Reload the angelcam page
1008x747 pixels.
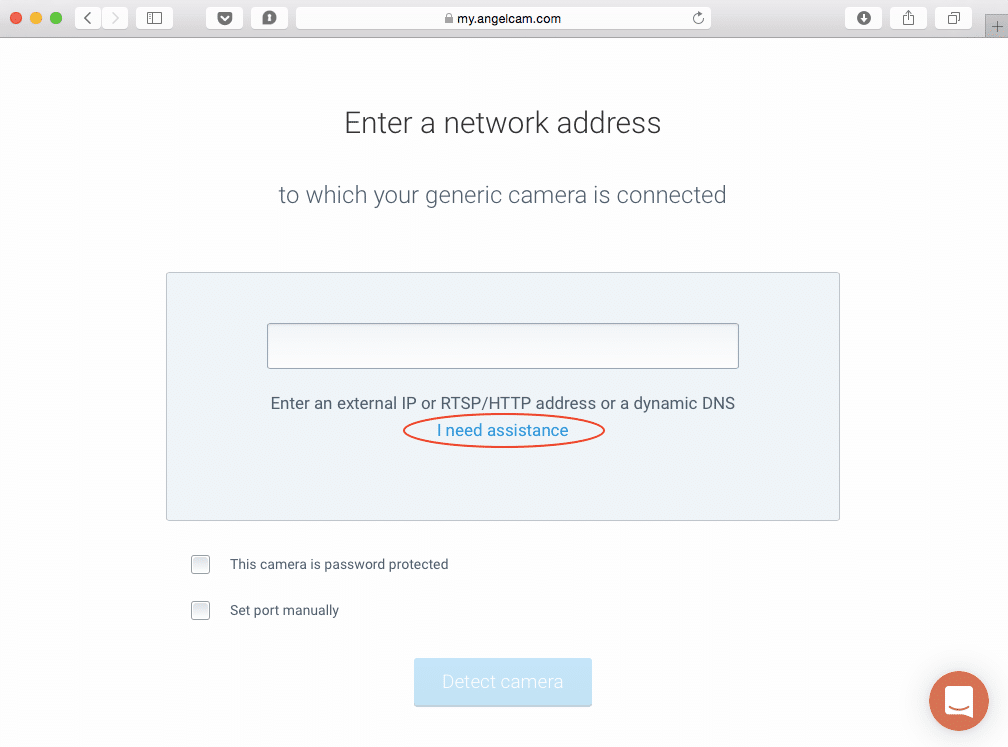coord(698,18)
